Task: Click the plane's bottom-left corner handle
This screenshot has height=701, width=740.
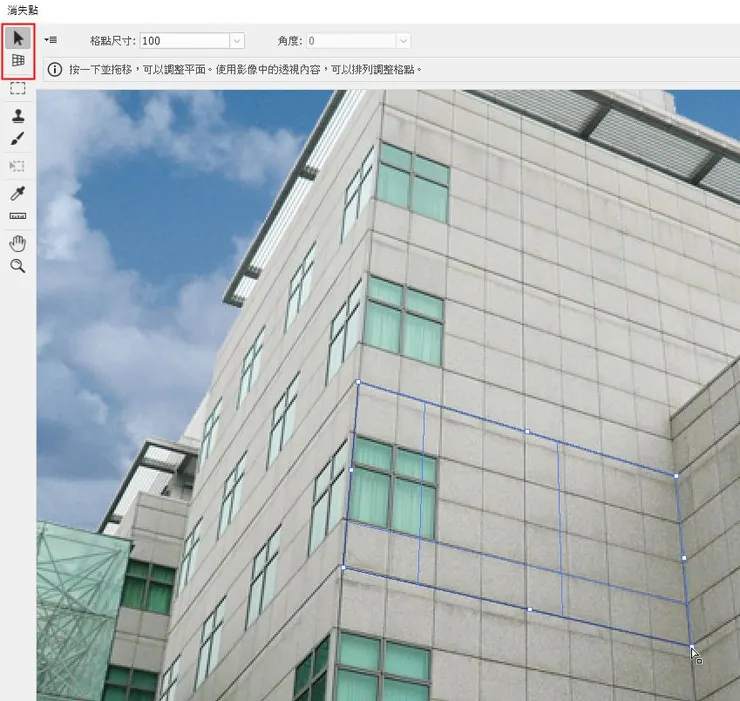Action: point(343,567)
